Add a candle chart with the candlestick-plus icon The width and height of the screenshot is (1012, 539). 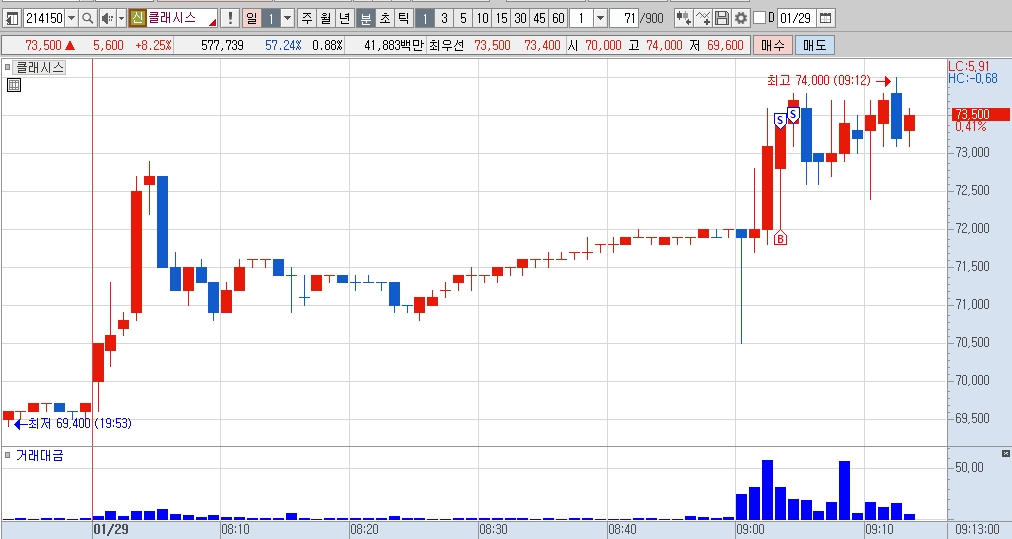[683, 18]
